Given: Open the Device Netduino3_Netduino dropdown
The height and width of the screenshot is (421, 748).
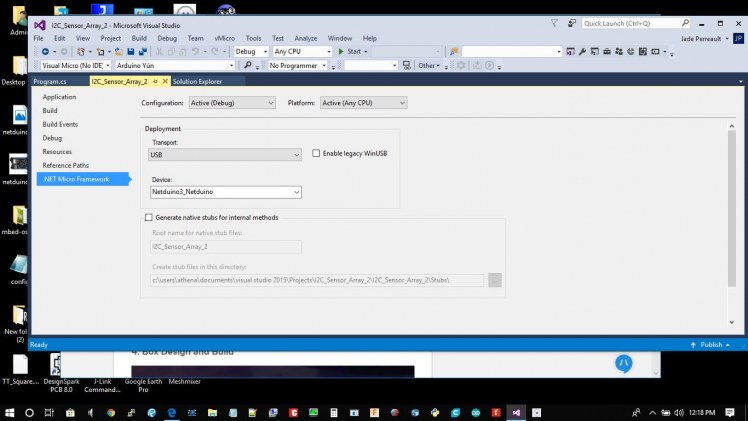Looking at the screenshot, I should point(226,192).
